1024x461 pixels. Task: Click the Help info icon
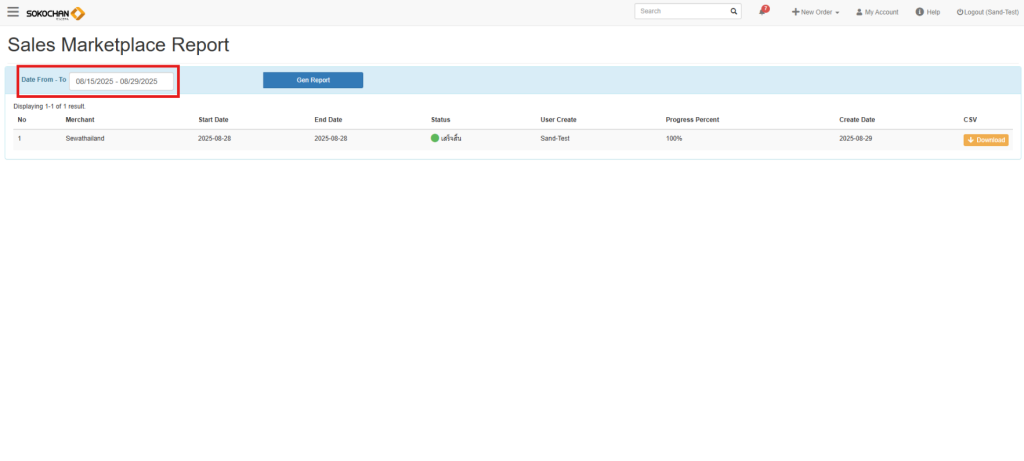pyautogui.click(x=919, y=12)
